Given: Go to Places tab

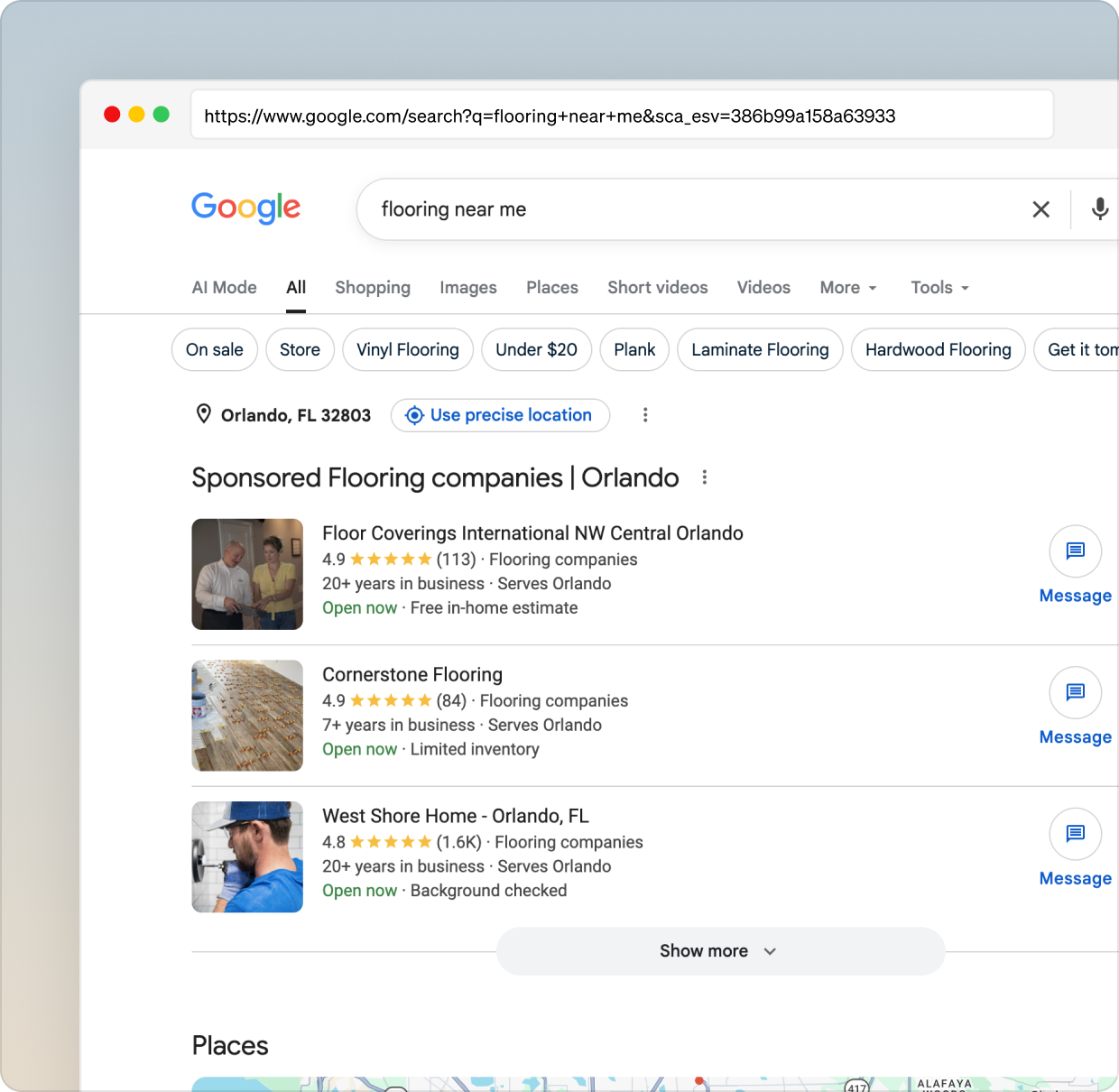Looking at the screenshot, I should (x=552, y=288).
